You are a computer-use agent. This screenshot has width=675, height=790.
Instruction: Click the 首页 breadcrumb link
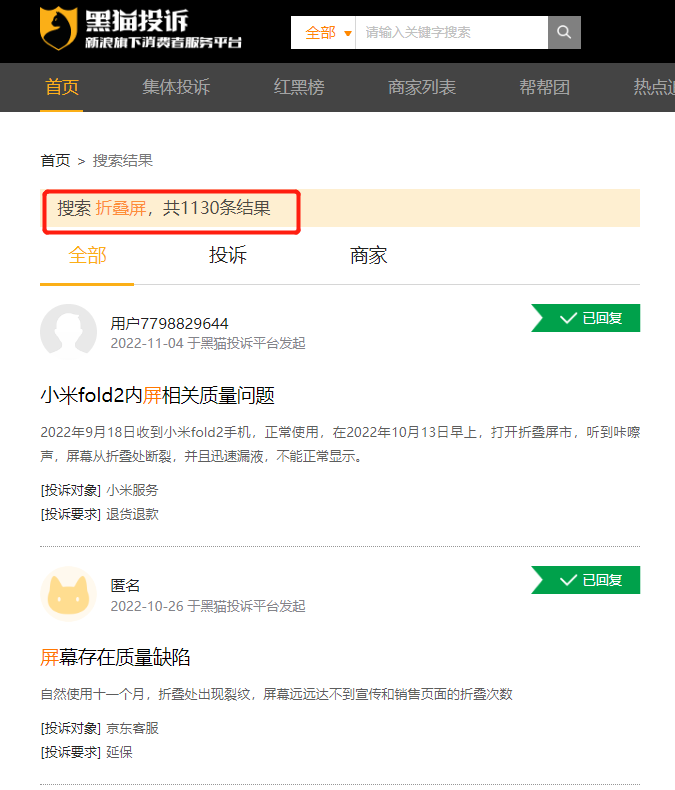(x=55, y=161)
